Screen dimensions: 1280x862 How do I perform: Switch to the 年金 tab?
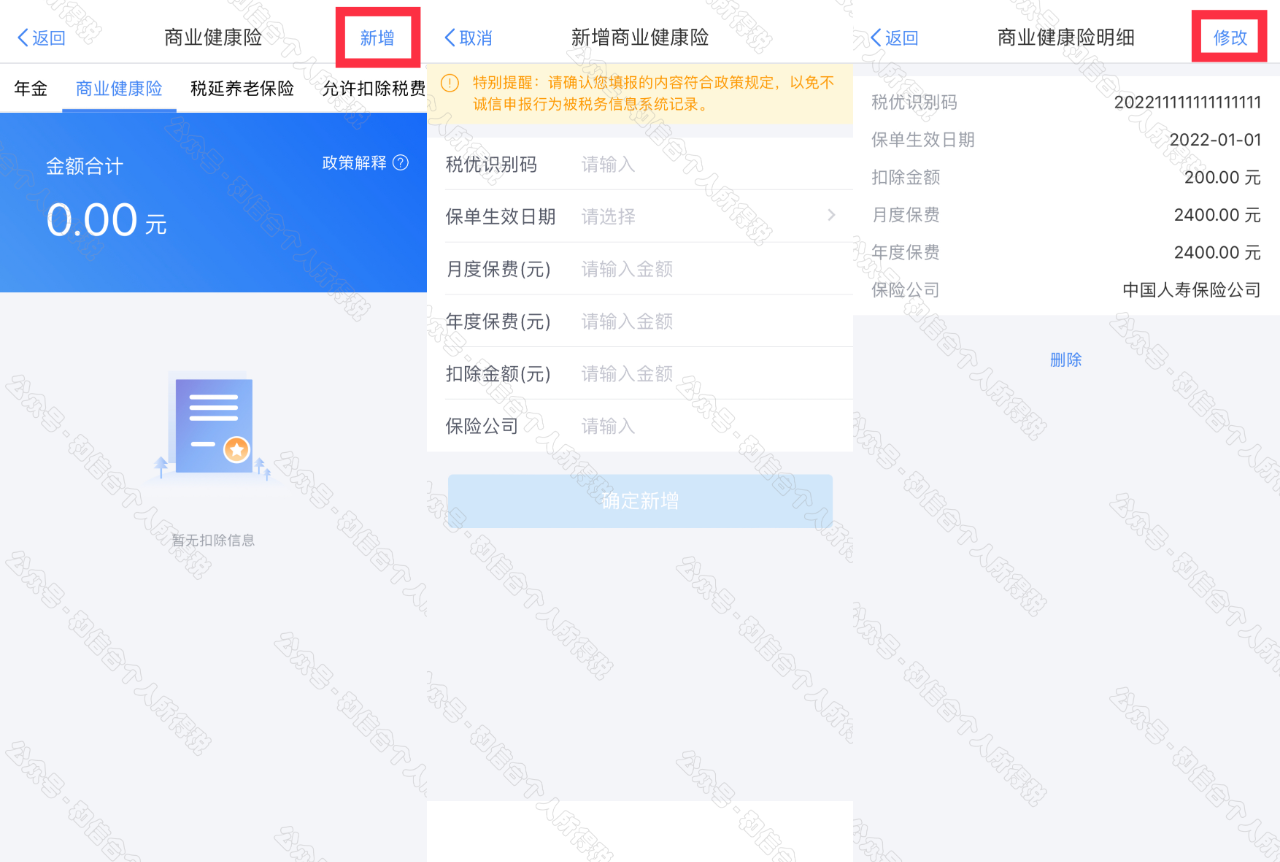pos(31,88)
